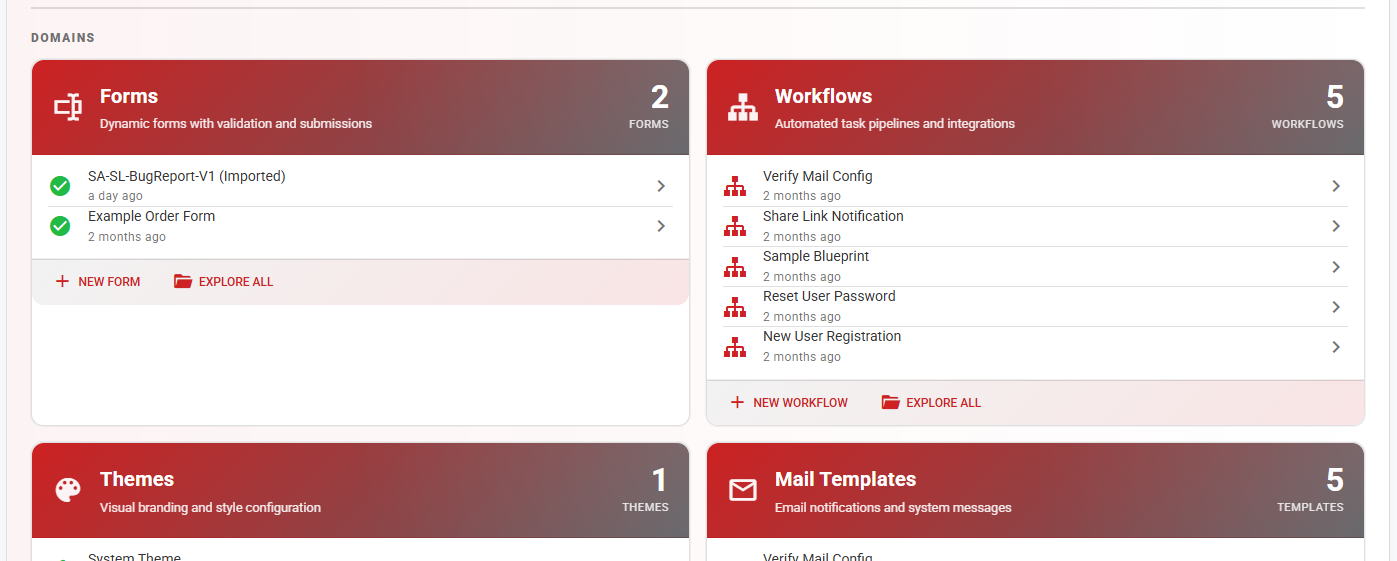The image size is (1397, 561).
Task: Select the SA-SL-BugReport-V1 (Imported) form name
Action: [187, 176]
